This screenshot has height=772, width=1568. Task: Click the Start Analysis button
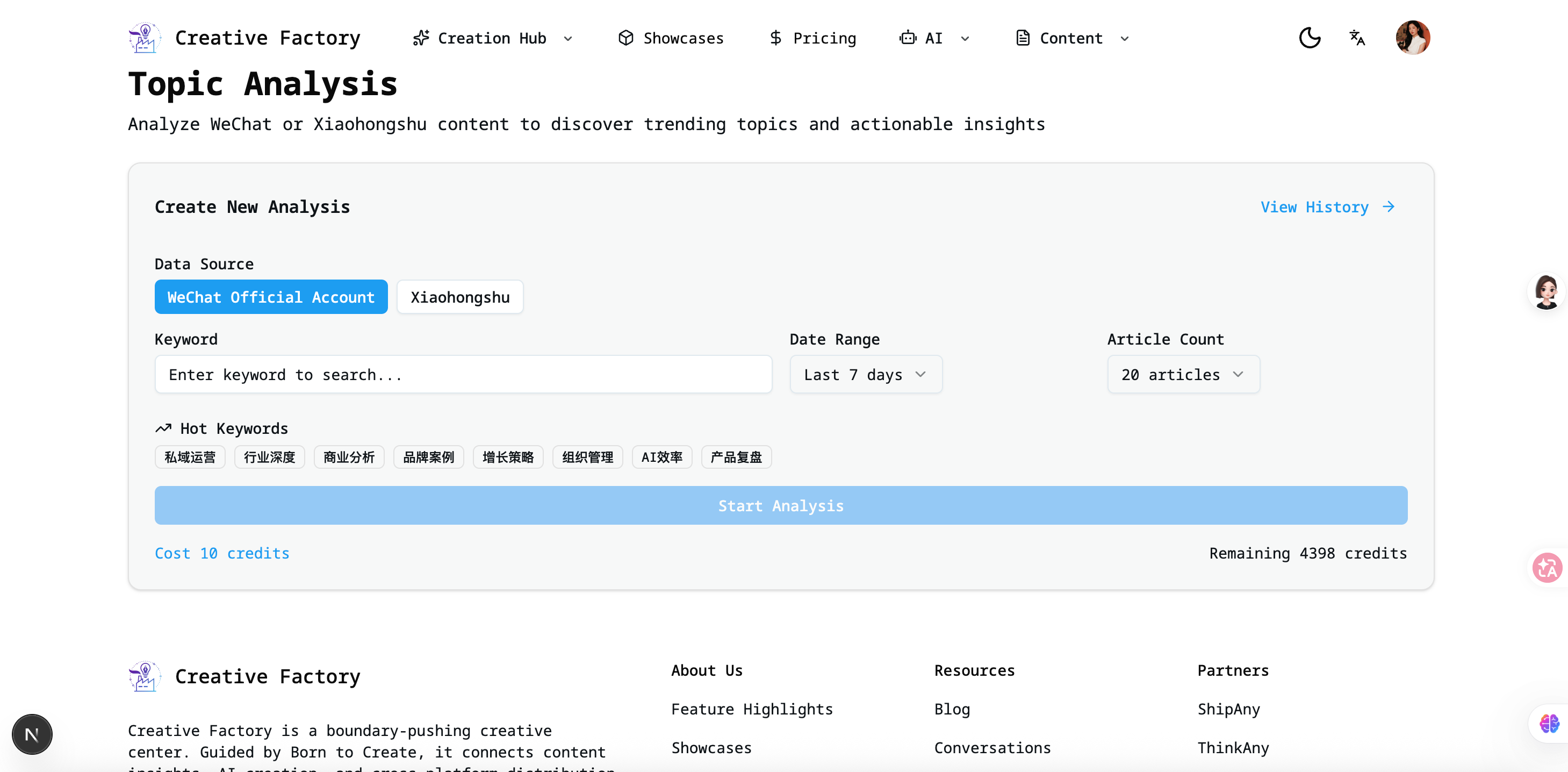point(780,505)
